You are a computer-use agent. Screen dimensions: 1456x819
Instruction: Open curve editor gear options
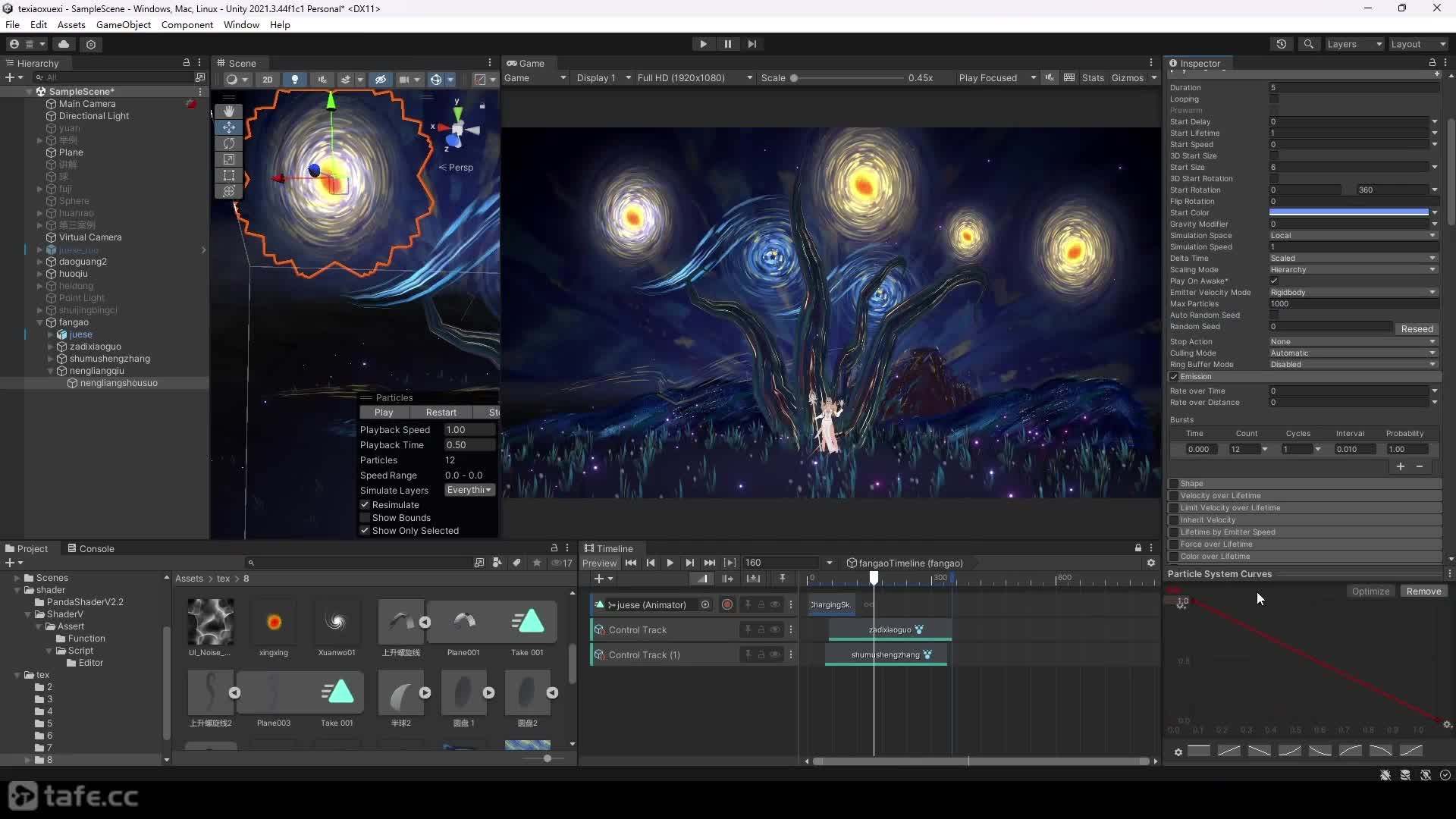(1178, 752)
